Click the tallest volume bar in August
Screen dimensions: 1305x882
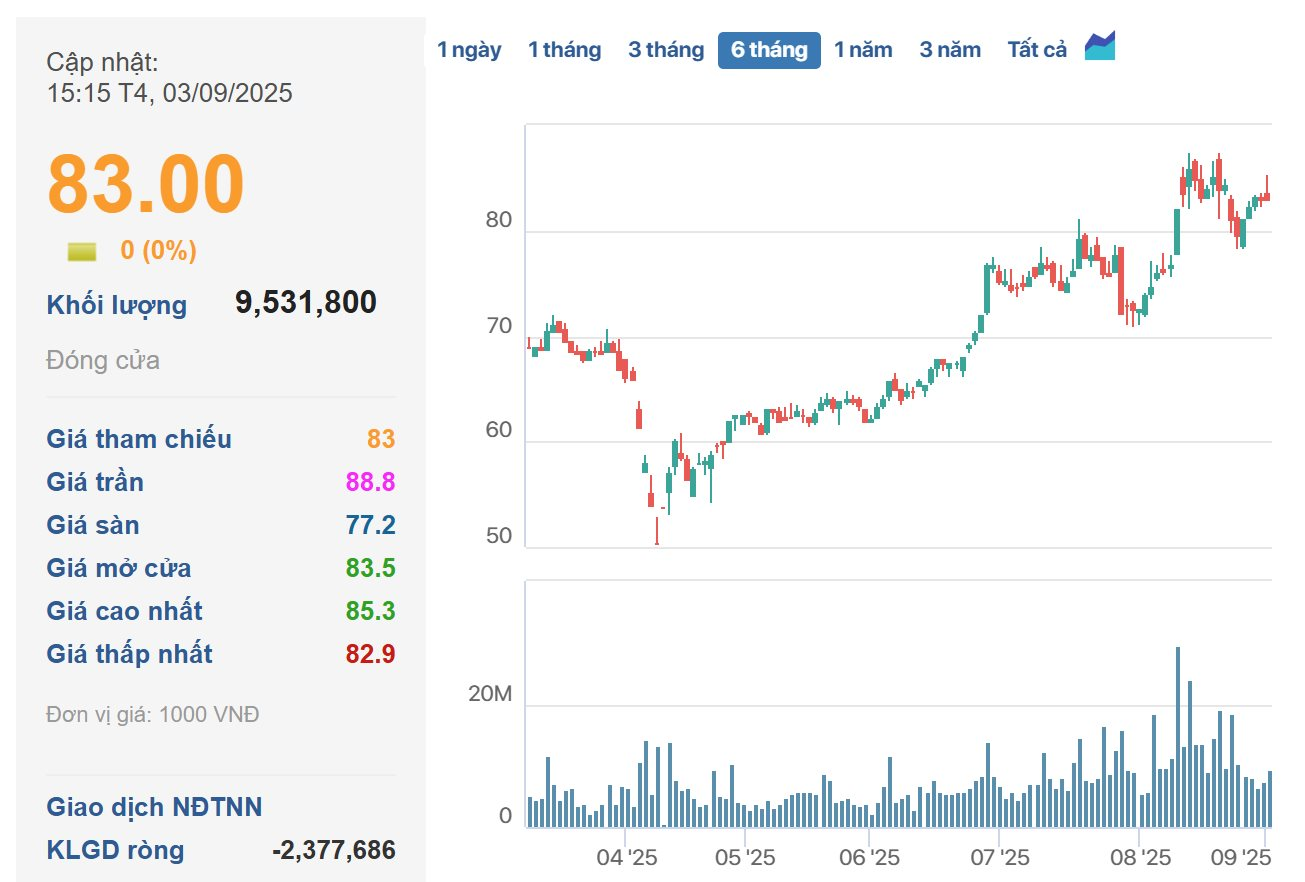pos(1178,738)
